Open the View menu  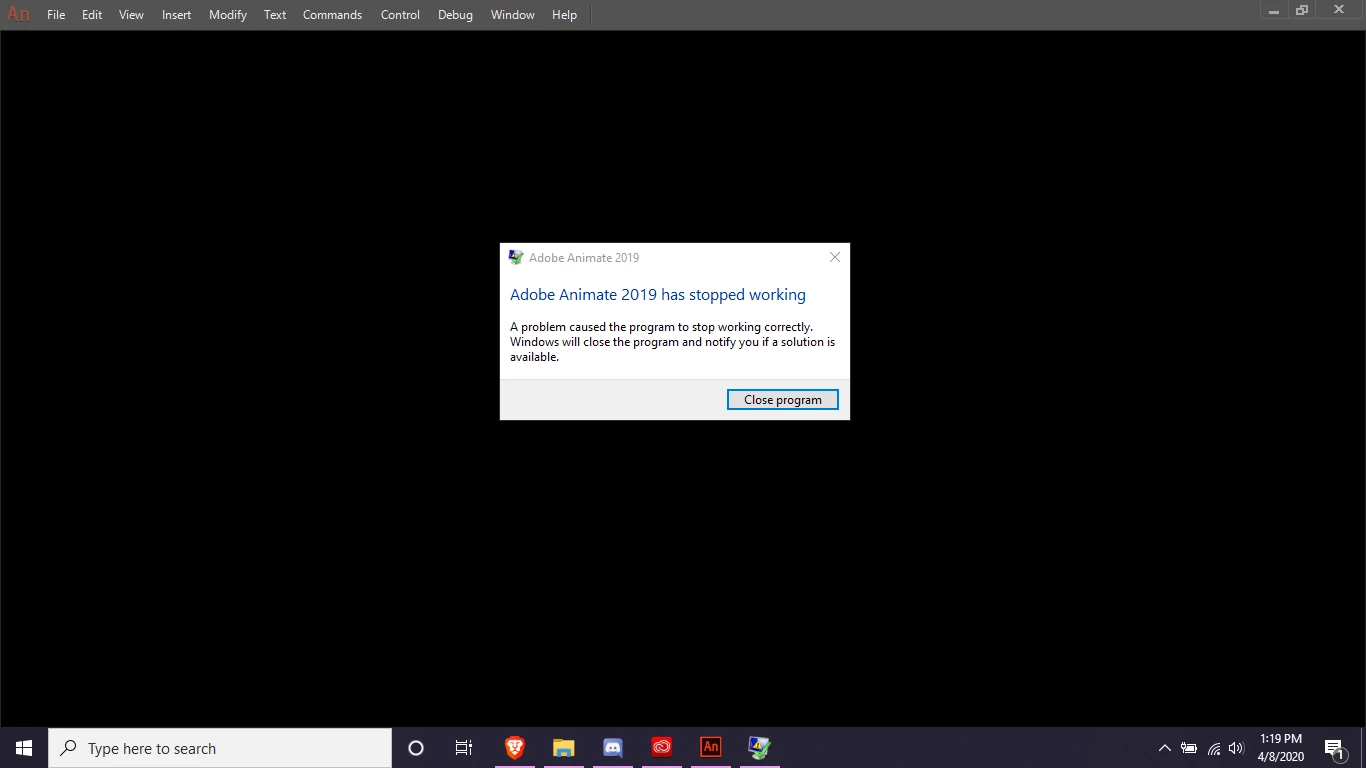pos(131,15)
